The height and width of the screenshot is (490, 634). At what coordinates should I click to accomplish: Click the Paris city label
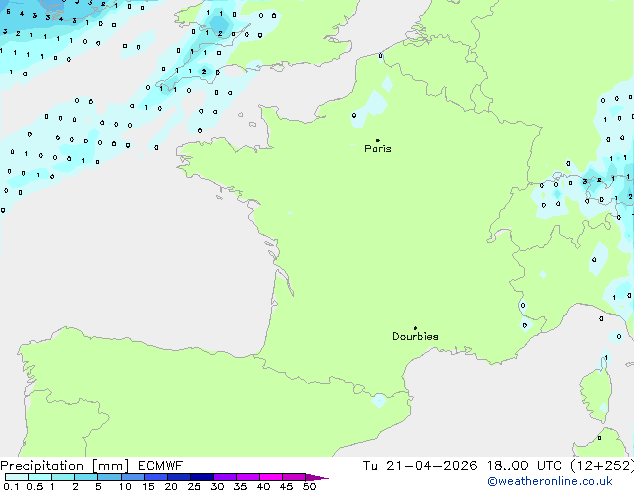pos(378,149)
